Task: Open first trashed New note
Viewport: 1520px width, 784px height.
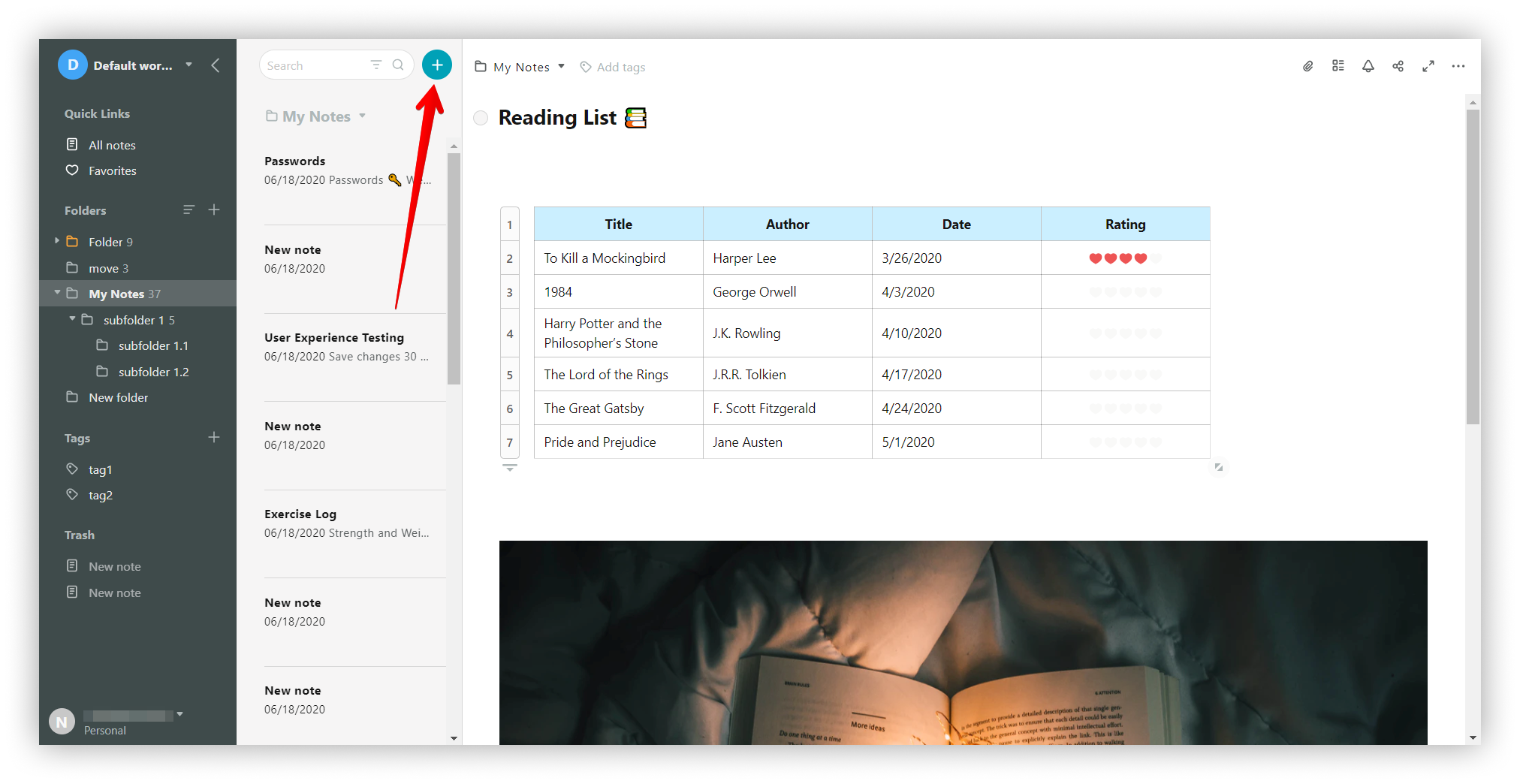Action: [114, 566]
